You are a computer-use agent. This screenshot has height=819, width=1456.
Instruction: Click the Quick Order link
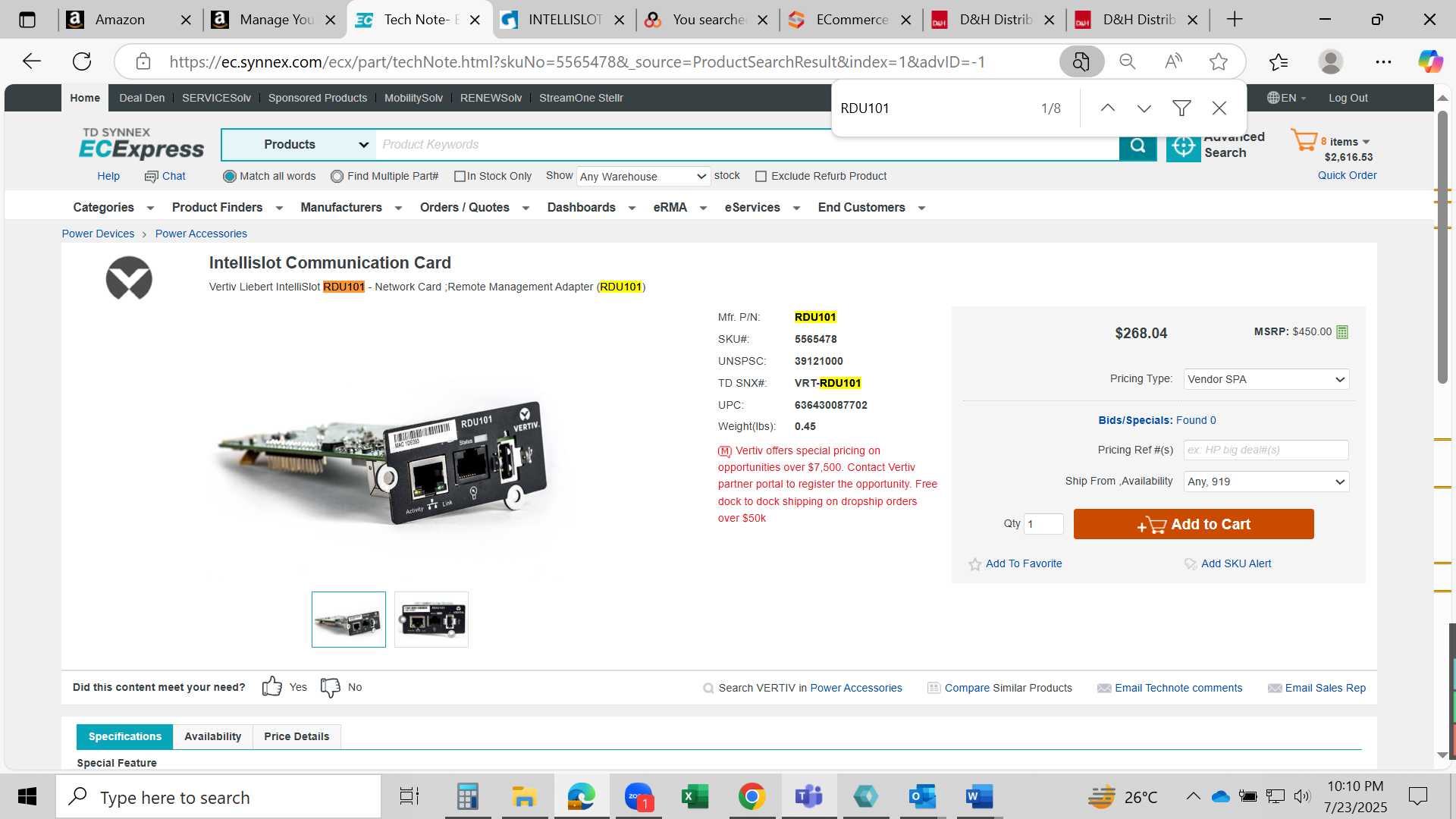click(x=1347, y=175)
